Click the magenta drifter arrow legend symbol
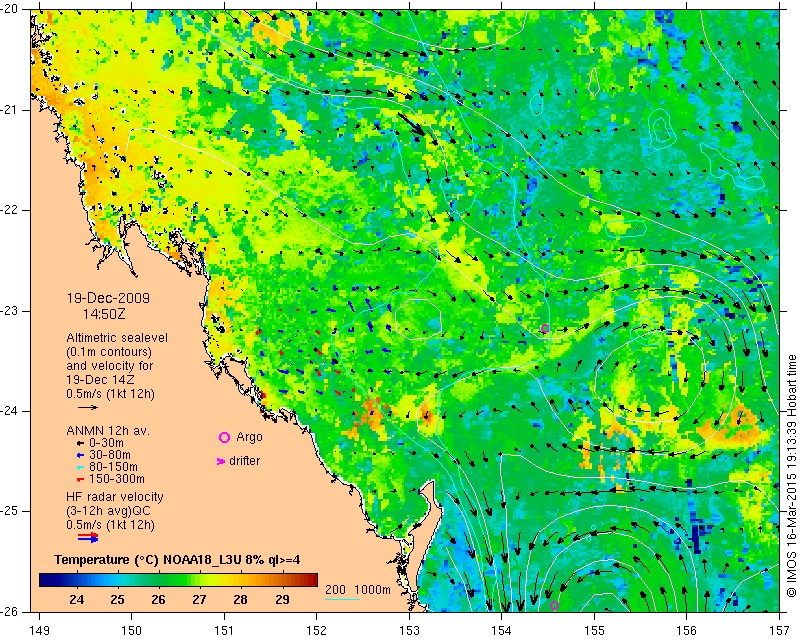The image size is (800, 640). 221,461
